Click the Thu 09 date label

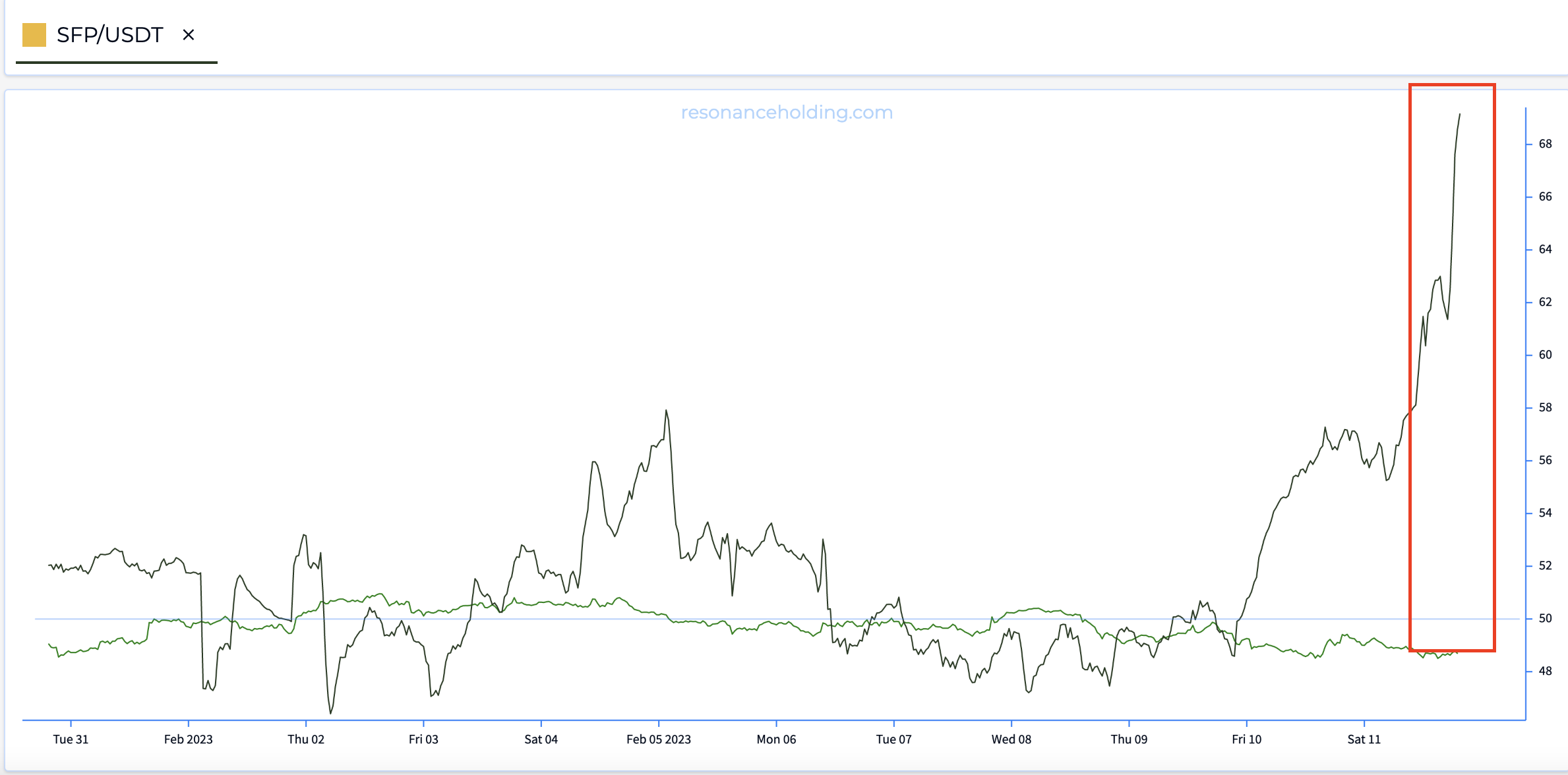(1129, 739)
